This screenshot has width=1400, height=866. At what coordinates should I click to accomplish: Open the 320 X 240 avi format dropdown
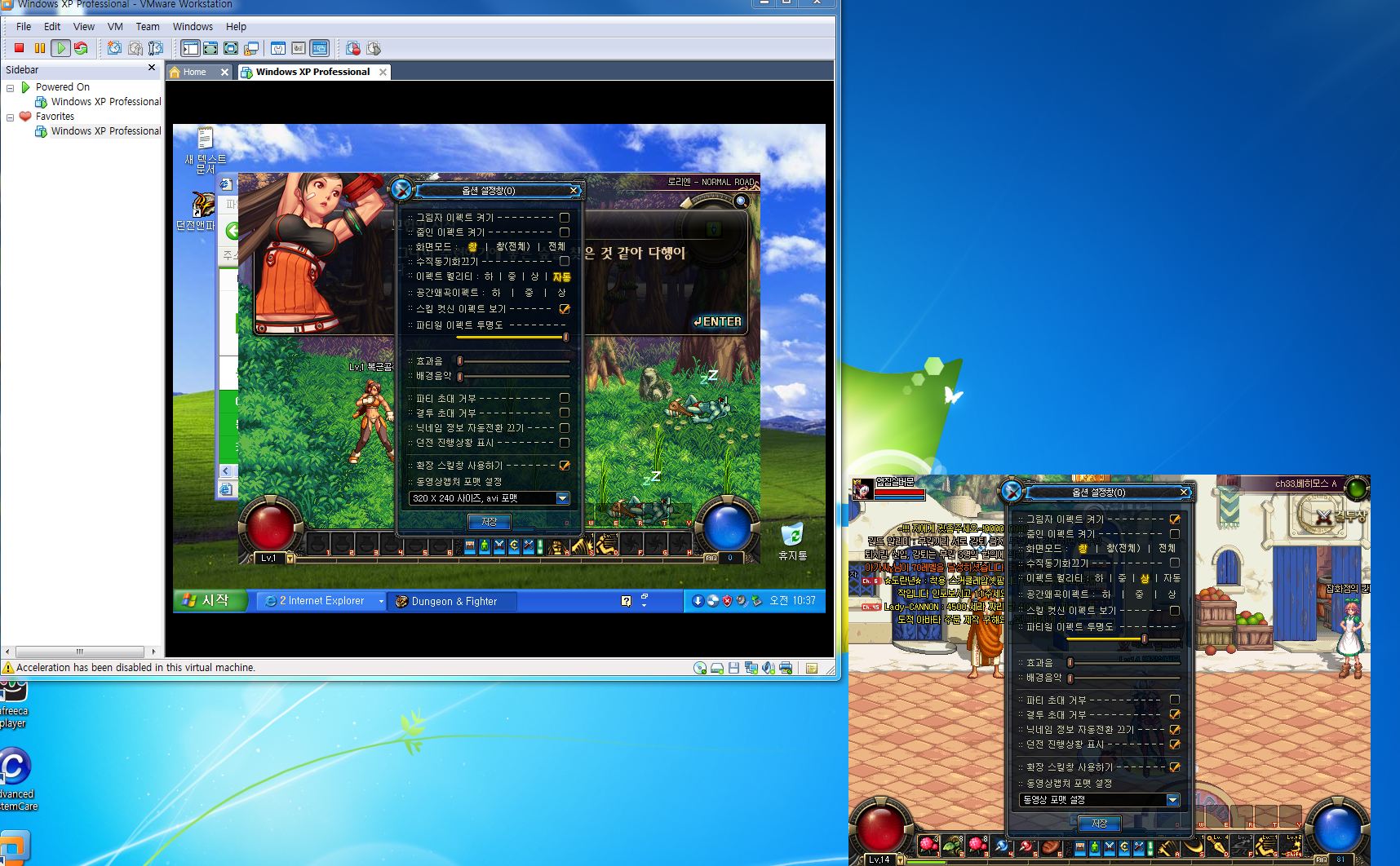(489, 498)
